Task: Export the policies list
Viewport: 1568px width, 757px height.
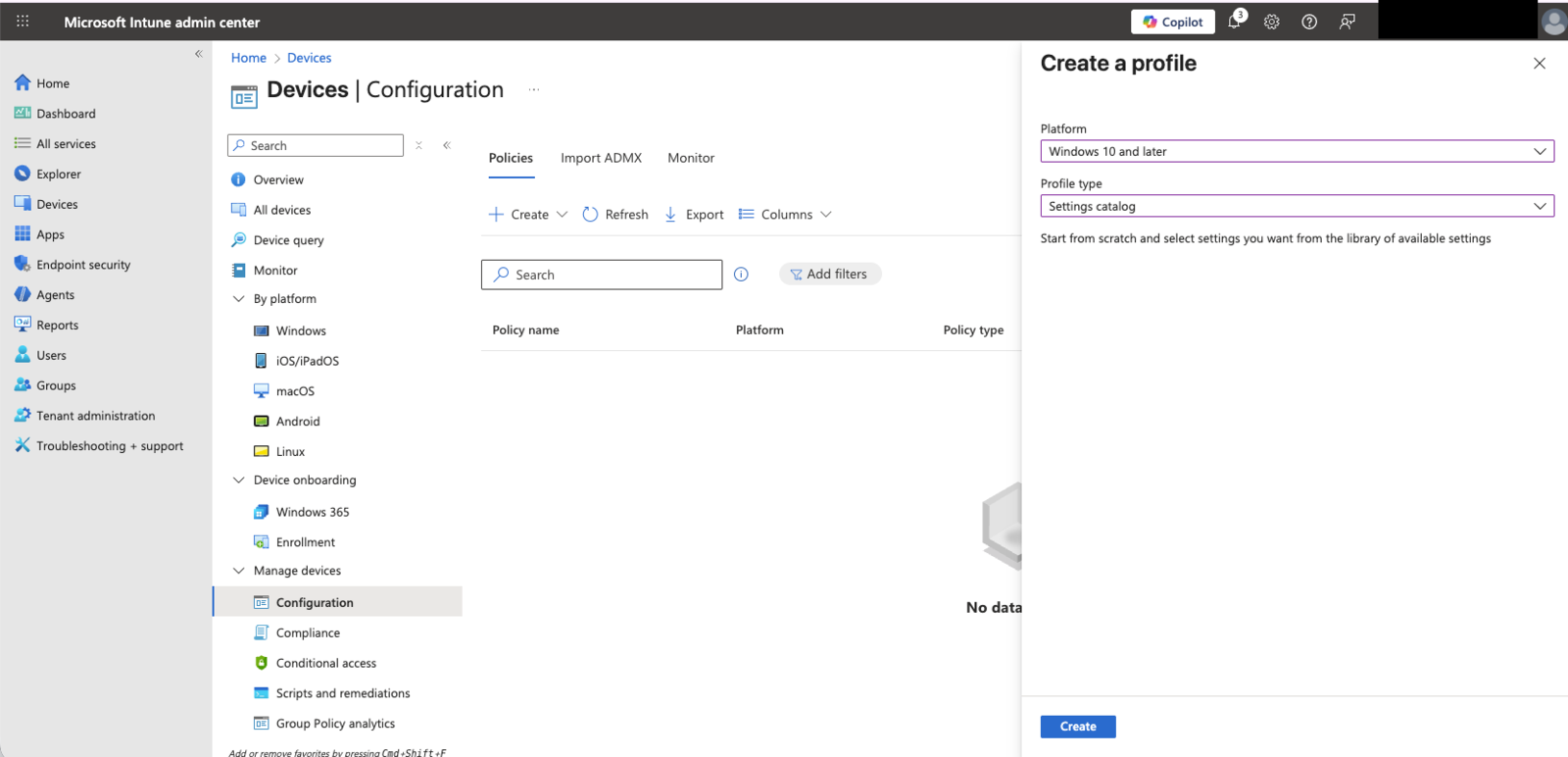Action: point(694,215)
